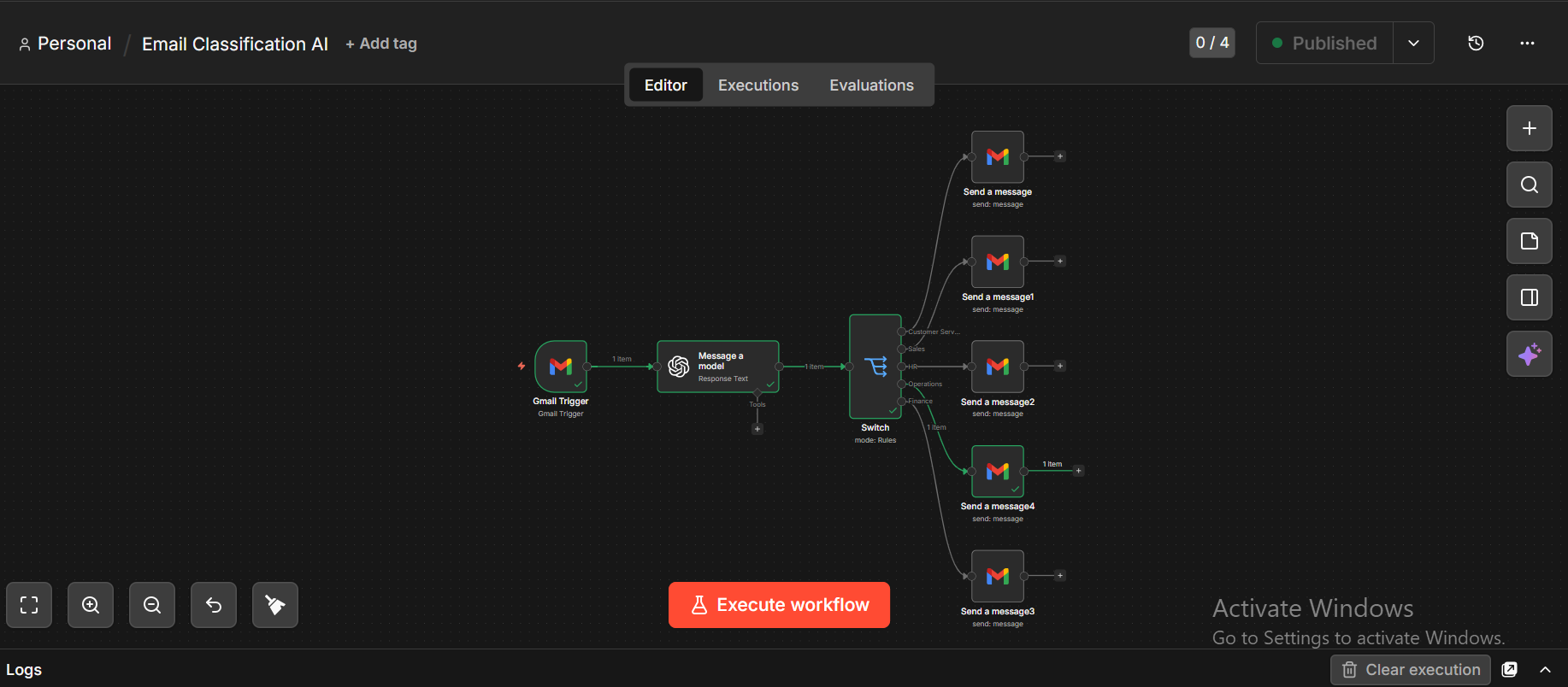Open the Switch node

[875, 367]
